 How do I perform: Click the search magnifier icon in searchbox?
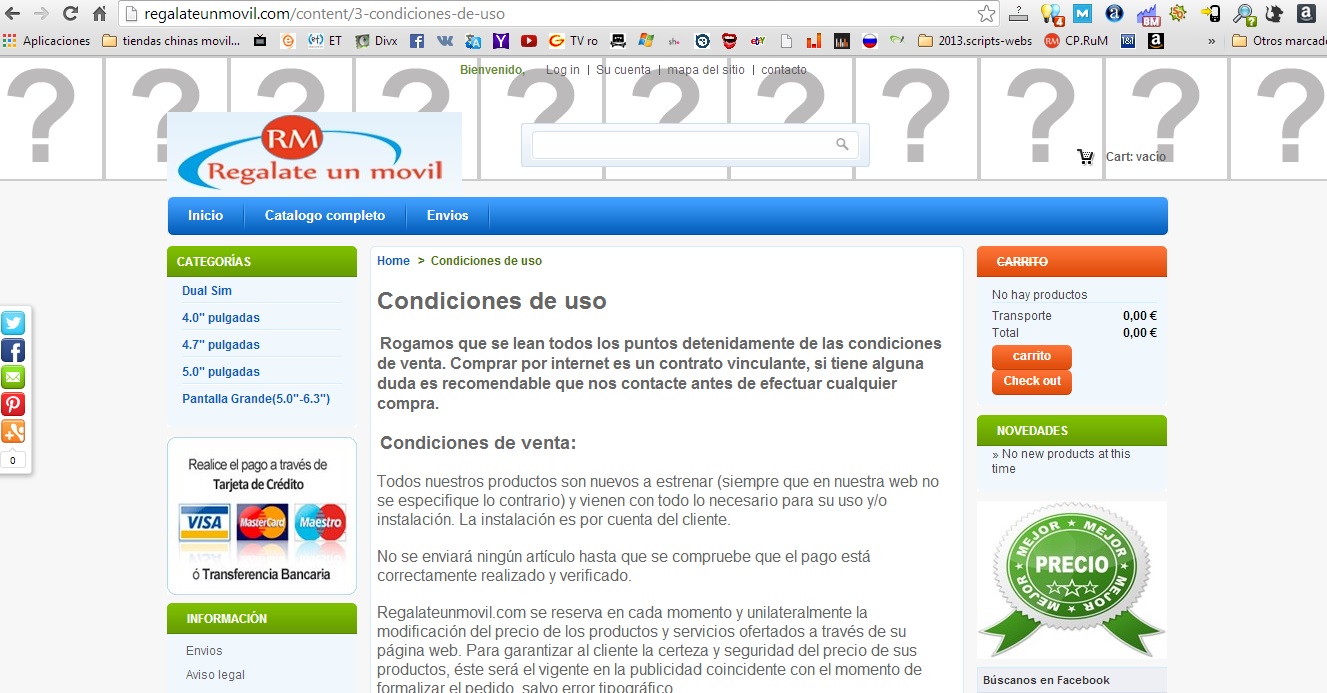[842, 144]
